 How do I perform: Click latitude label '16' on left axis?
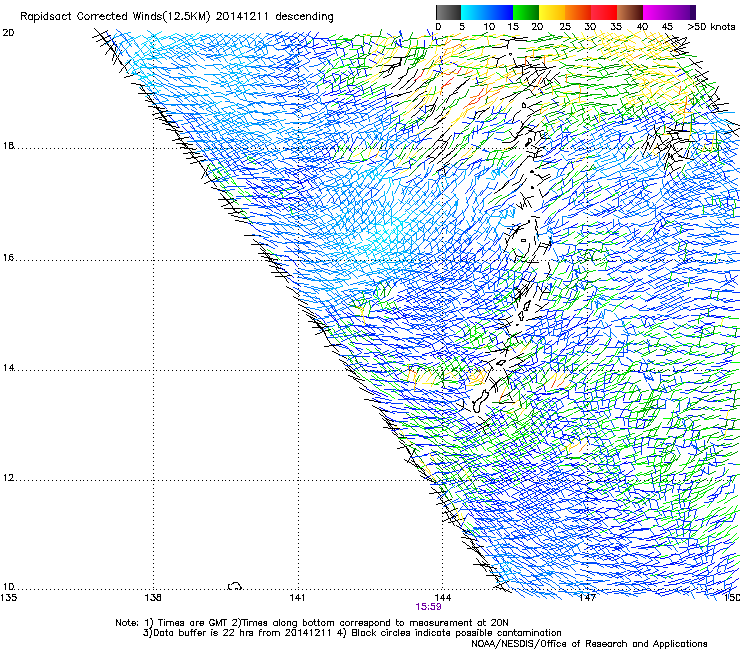coord(8,257)
